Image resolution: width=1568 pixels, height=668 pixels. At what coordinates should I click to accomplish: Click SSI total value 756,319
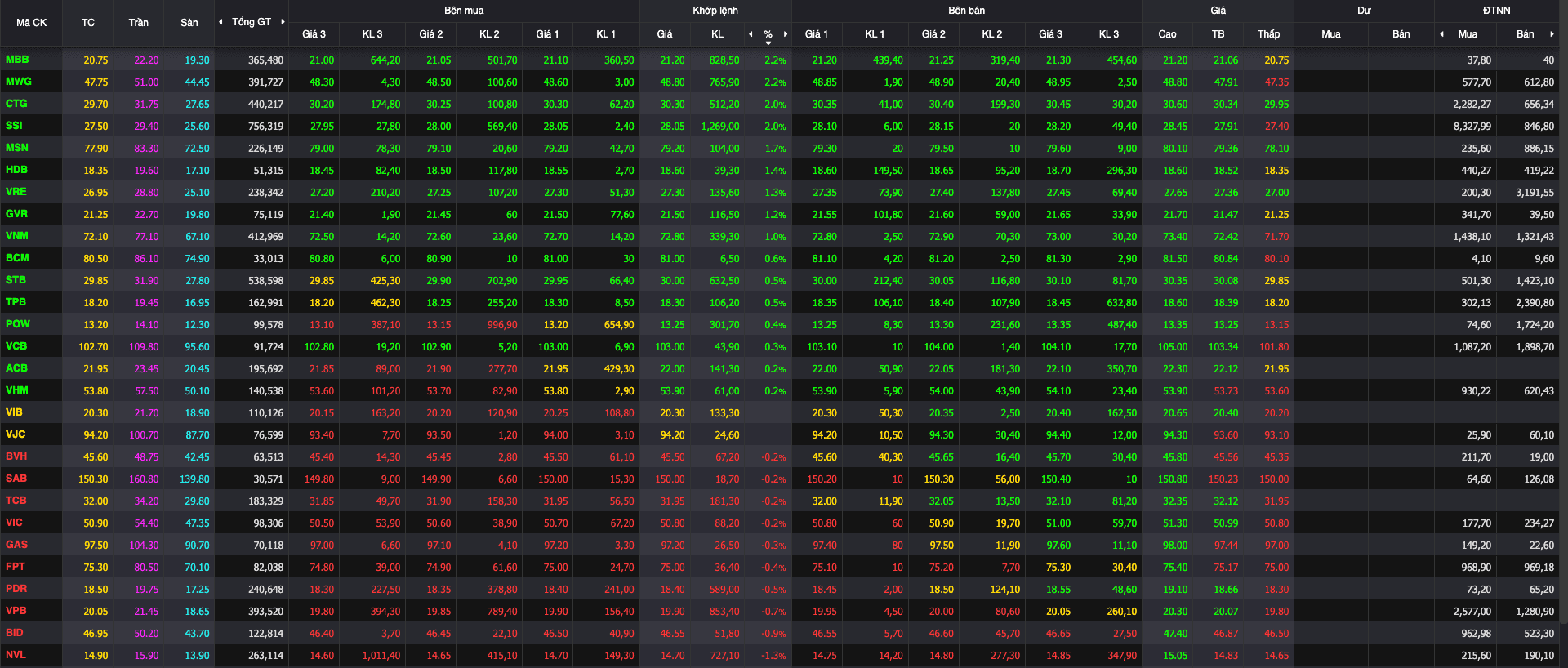(x=265, y=127)
